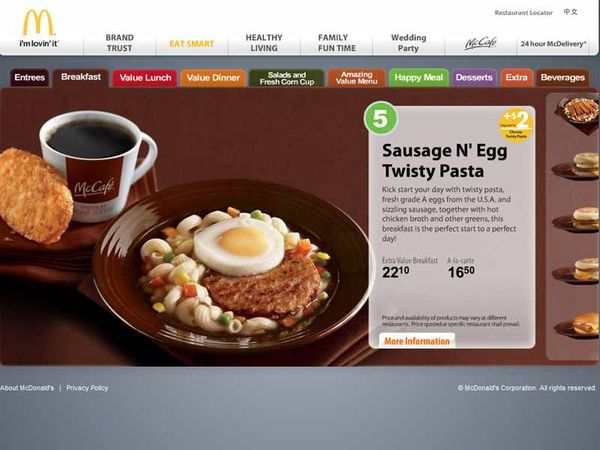
Task: Open the Beverages tab
Action: (562, 78)
